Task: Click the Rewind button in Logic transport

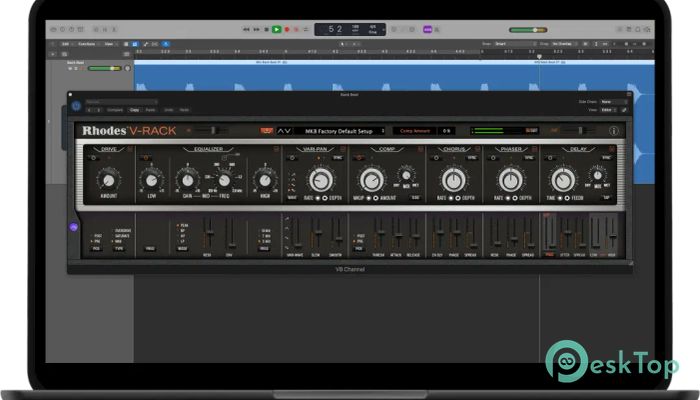Action: [246, 29]
